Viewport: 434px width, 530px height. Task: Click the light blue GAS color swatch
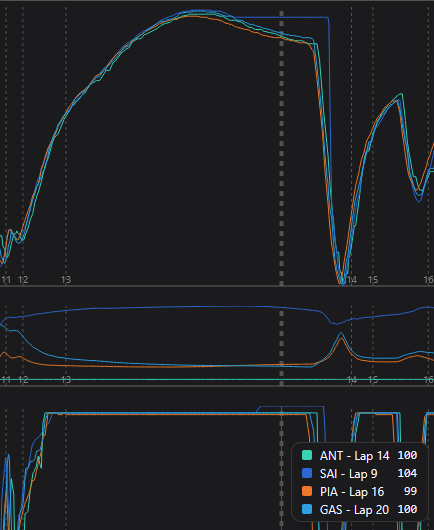coord(307,509)
